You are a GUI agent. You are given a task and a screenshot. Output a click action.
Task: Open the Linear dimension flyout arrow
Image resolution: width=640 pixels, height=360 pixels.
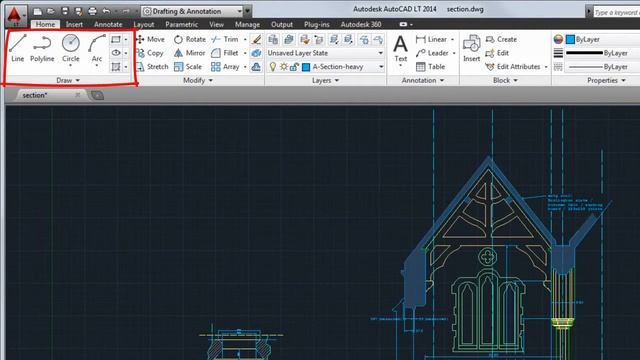coord(452,39)
